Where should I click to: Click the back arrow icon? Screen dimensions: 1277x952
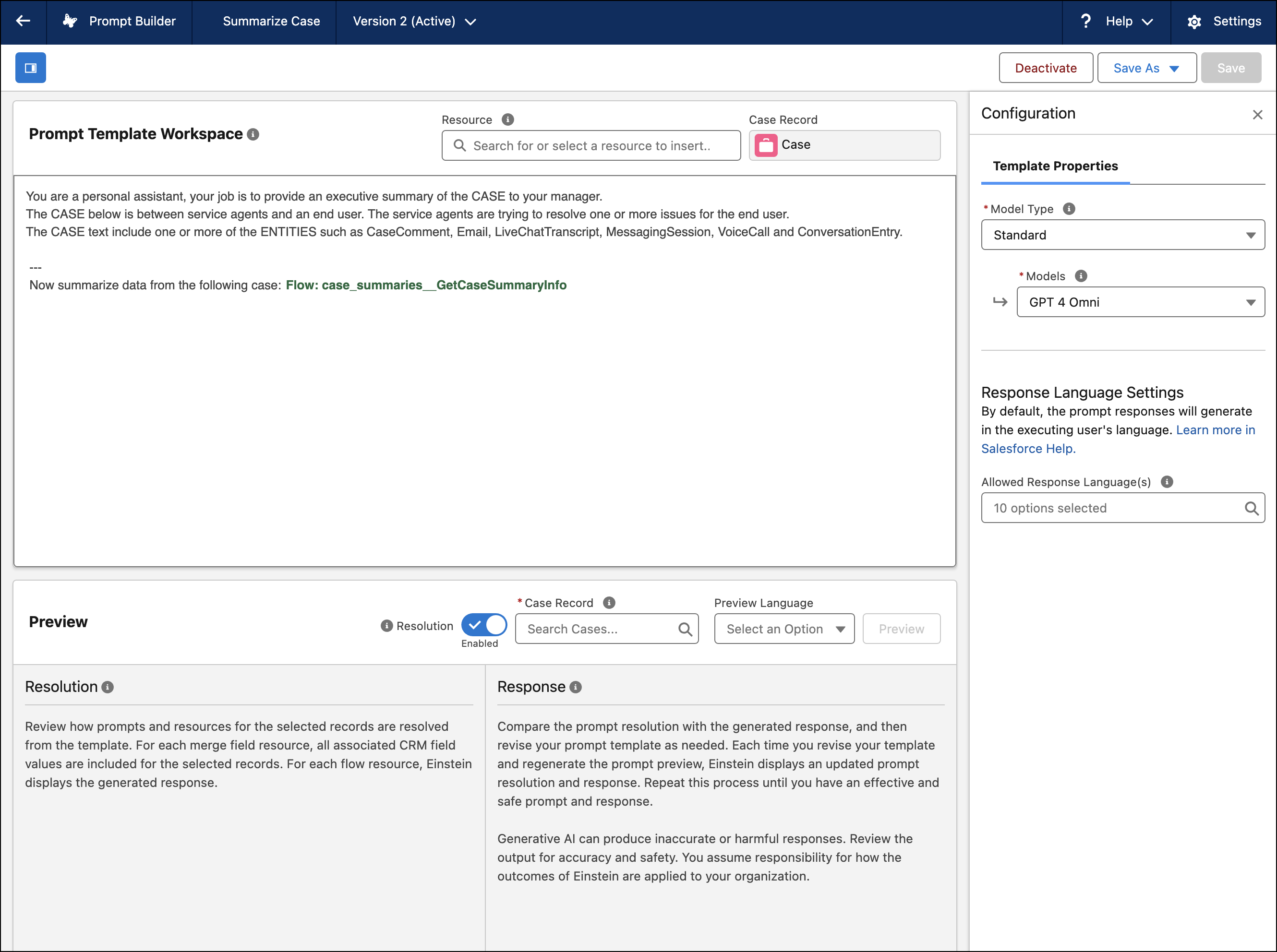tap(23, 21)
